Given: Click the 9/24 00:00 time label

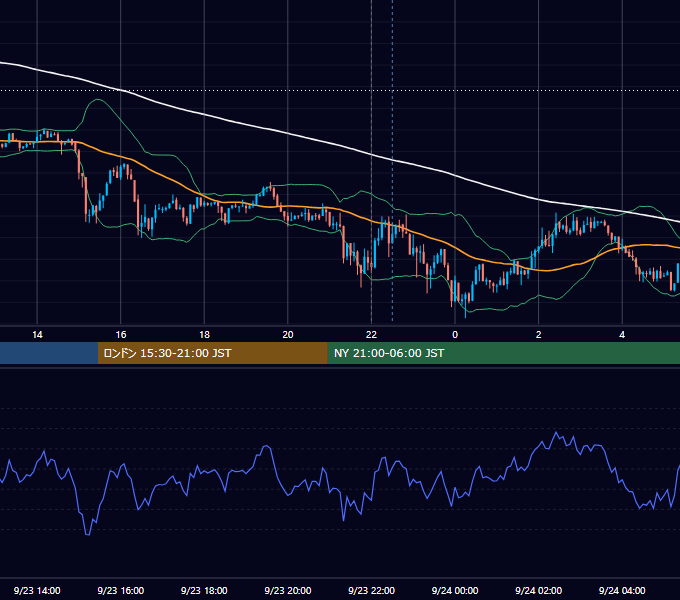Looking at the screenshot, I should click(455, 590).
